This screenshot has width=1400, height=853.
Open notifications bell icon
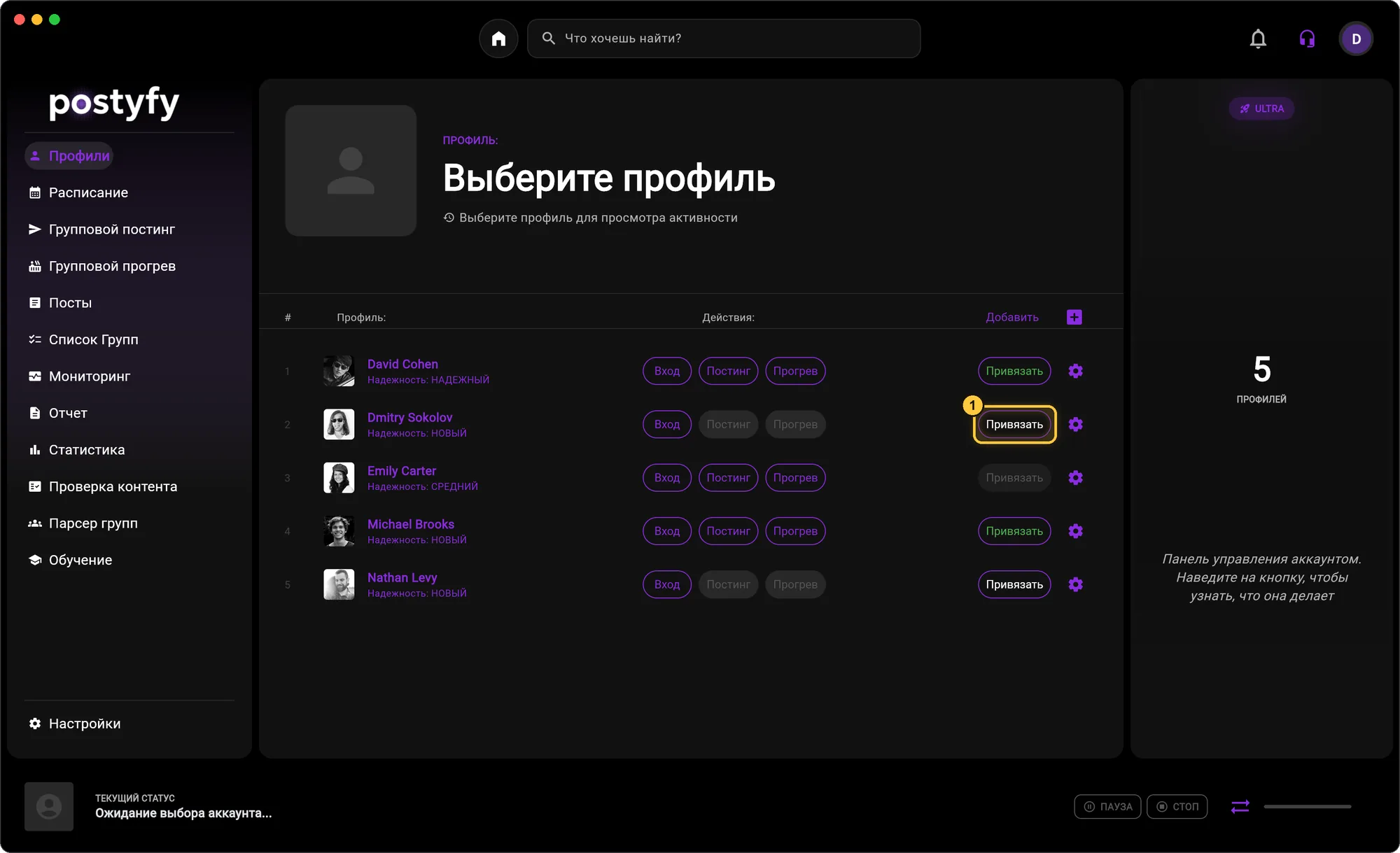click(x=1258, y=38)
